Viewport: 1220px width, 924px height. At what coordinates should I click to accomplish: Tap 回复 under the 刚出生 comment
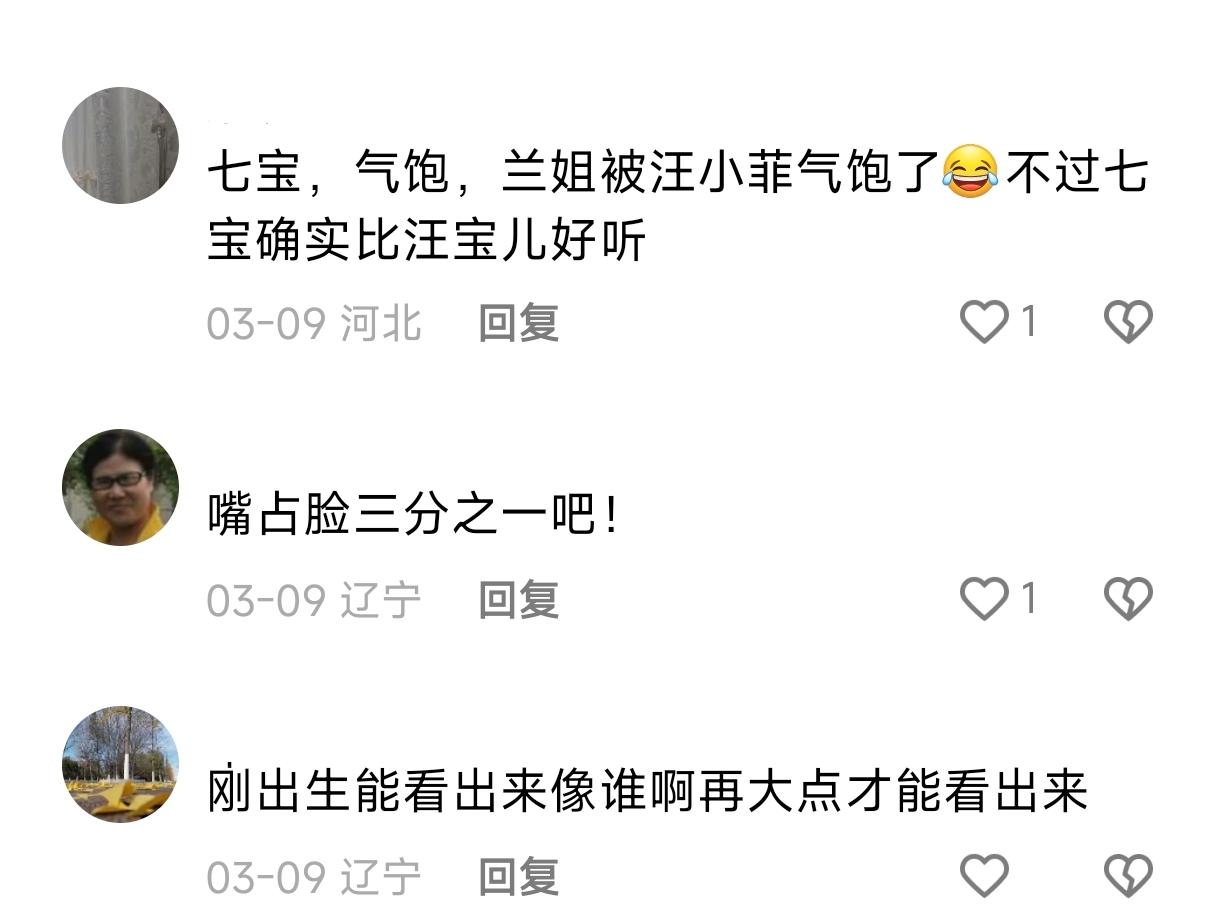(x=518, y=876)
